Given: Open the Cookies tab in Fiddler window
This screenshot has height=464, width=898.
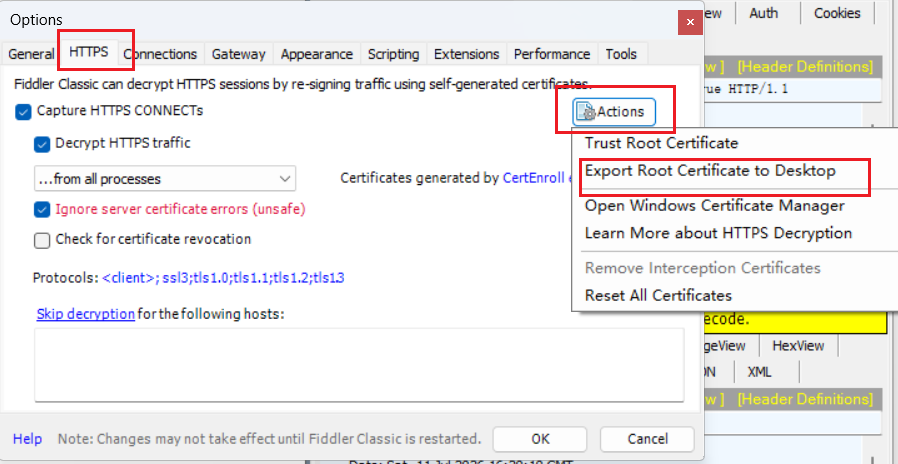Looking at the screenshot, I should coord(837,13).
